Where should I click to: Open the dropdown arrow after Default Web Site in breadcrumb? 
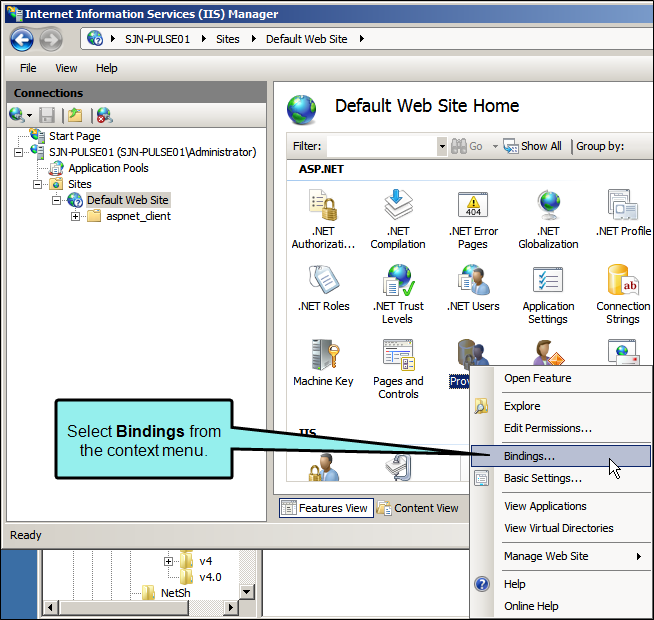[x=362, y=39]
